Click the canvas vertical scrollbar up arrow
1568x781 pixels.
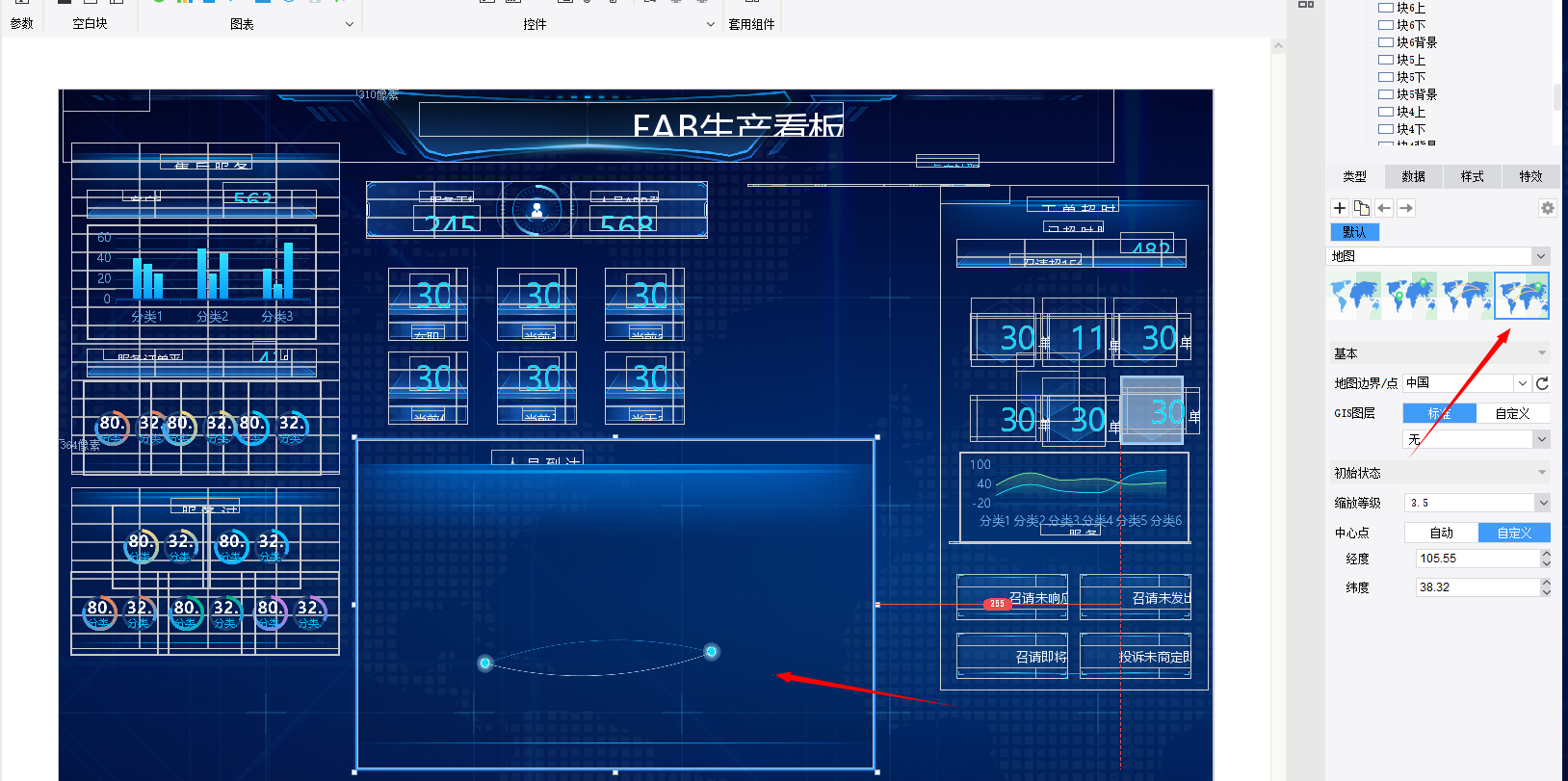pos(1278,45)
